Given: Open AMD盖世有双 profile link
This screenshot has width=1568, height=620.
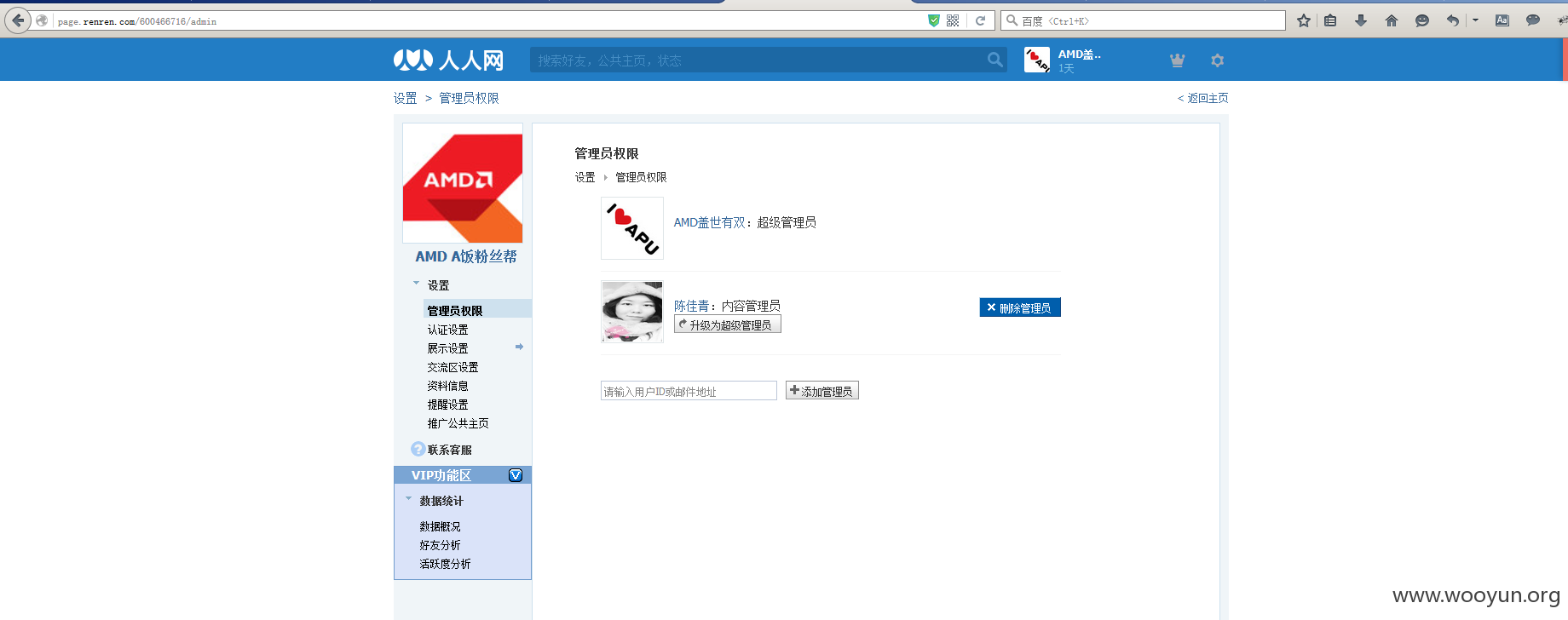Looking at the screenshot, I should [709, 222].
